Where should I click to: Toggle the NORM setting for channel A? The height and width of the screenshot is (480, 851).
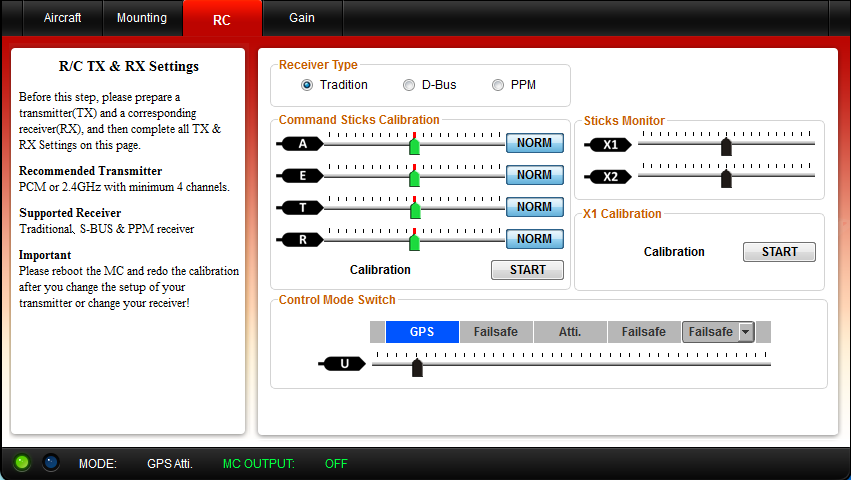pyautogui.click(x=534, y=143)
